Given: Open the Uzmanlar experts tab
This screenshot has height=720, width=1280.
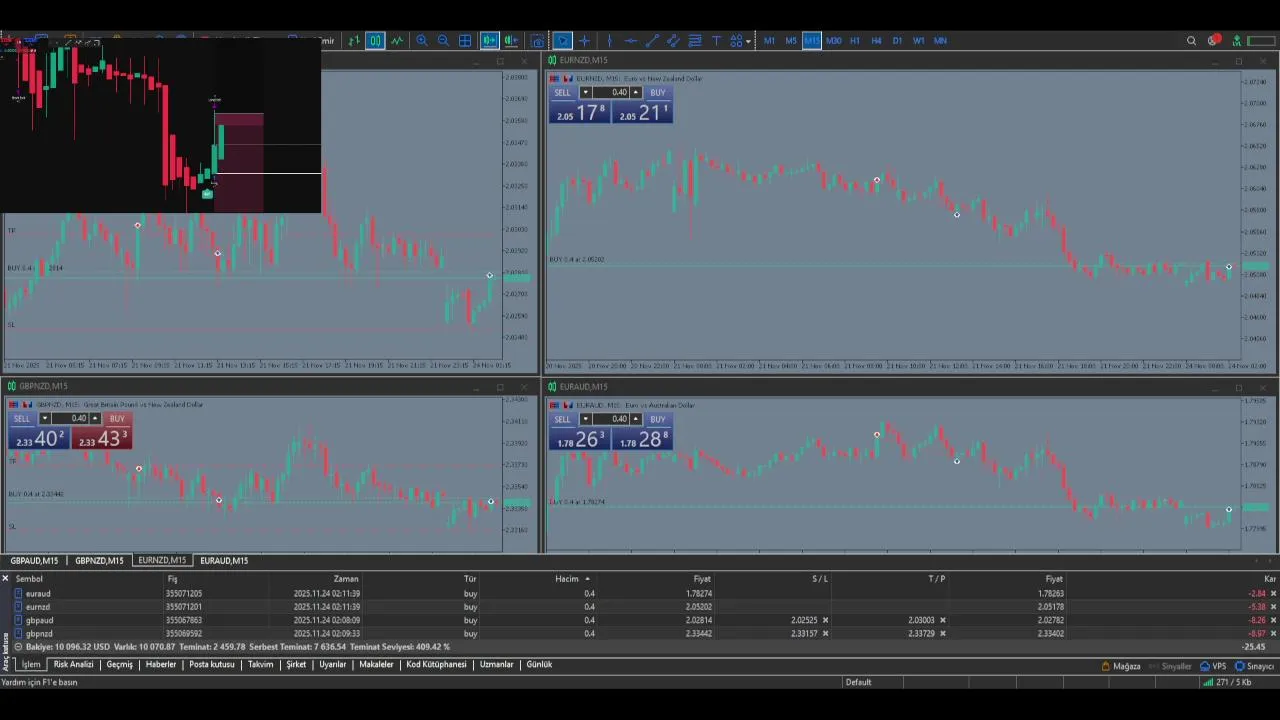Looking at the screenshot, I should (x=496, y=665).
